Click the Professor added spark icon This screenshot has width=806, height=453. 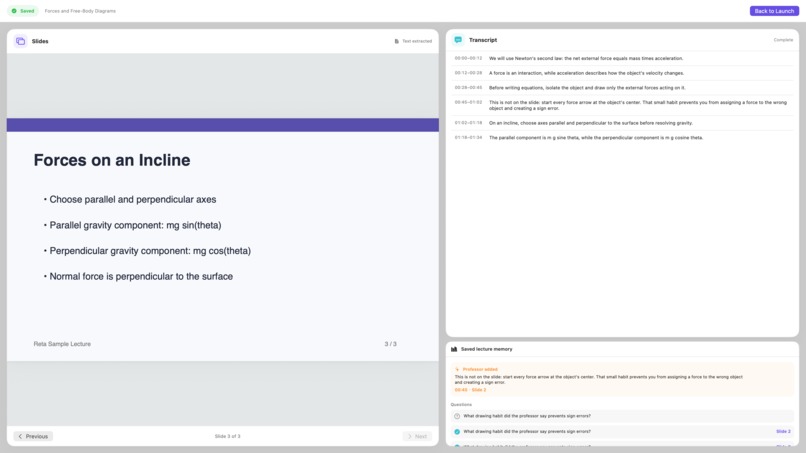[457, 369]
